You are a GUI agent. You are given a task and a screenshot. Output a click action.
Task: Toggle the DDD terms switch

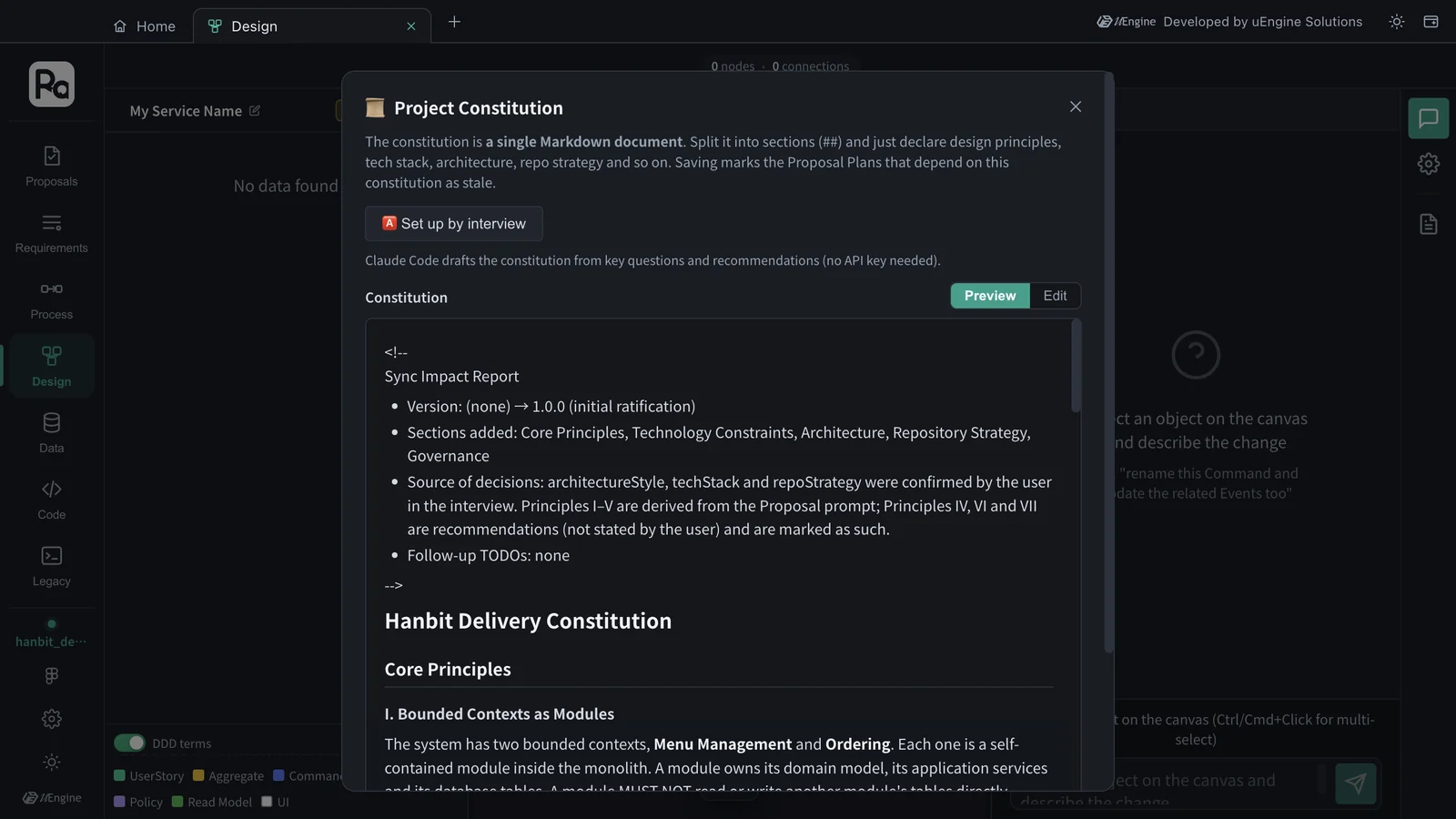click(129, 743)
